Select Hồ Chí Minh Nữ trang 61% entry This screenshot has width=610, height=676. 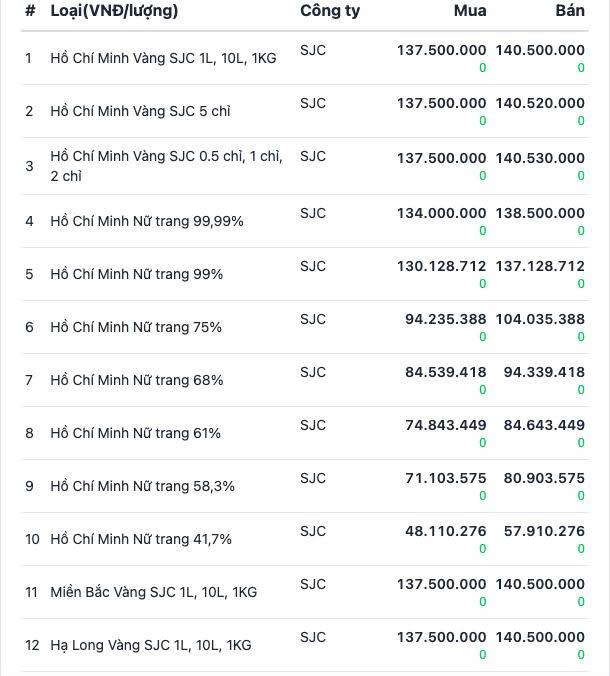[x=305, y=433]
